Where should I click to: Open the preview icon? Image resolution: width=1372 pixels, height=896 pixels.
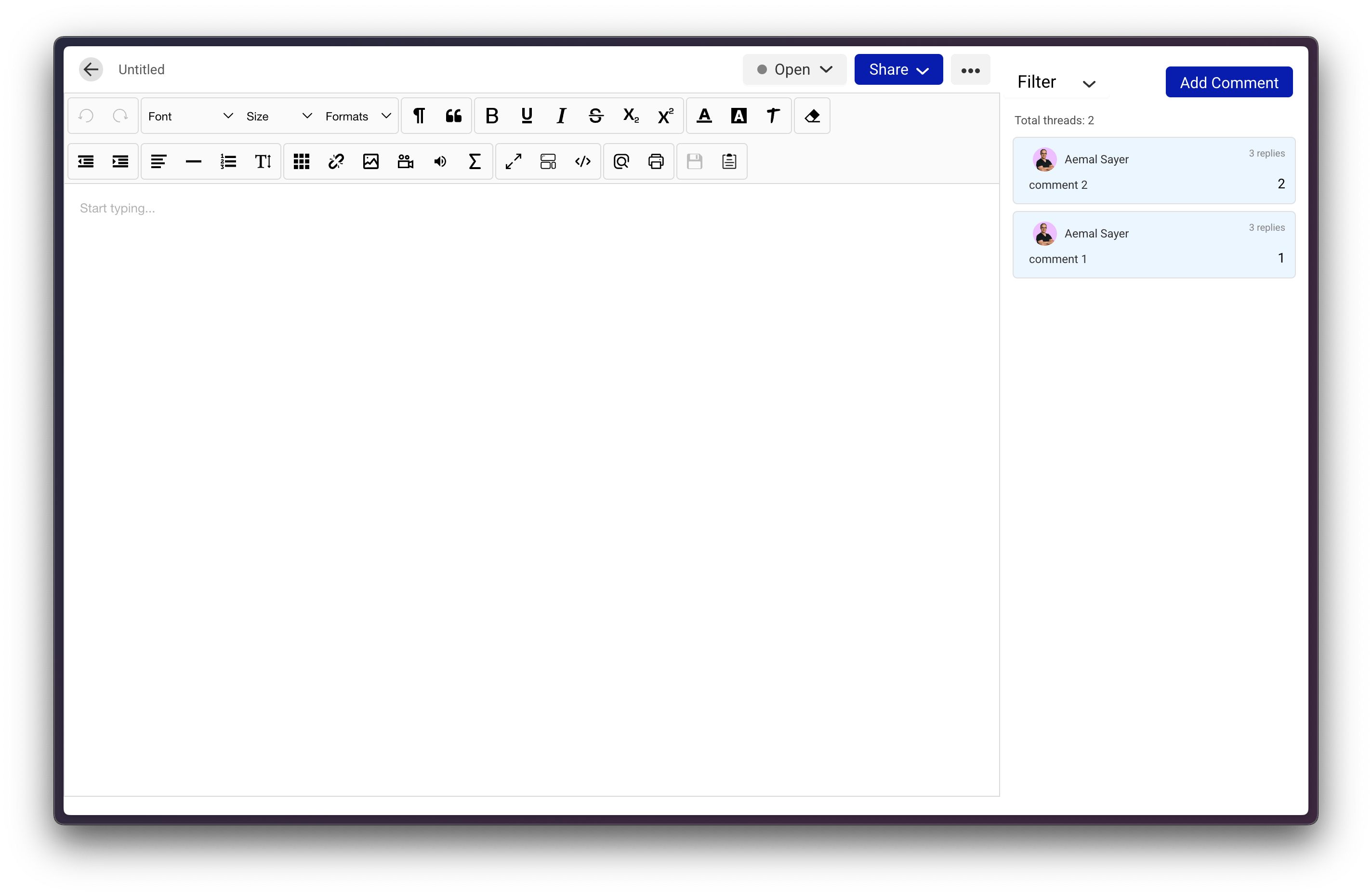click(621, 161)
